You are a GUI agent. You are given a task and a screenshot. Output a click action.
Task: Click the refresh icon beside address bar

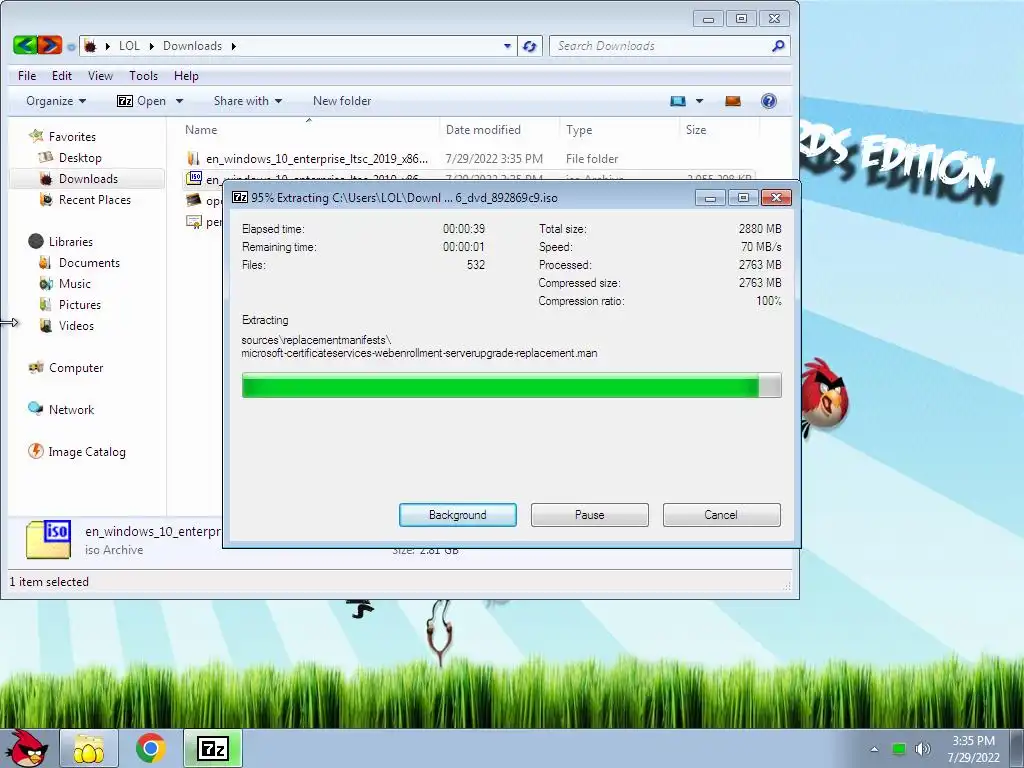(x=530, y=46)
